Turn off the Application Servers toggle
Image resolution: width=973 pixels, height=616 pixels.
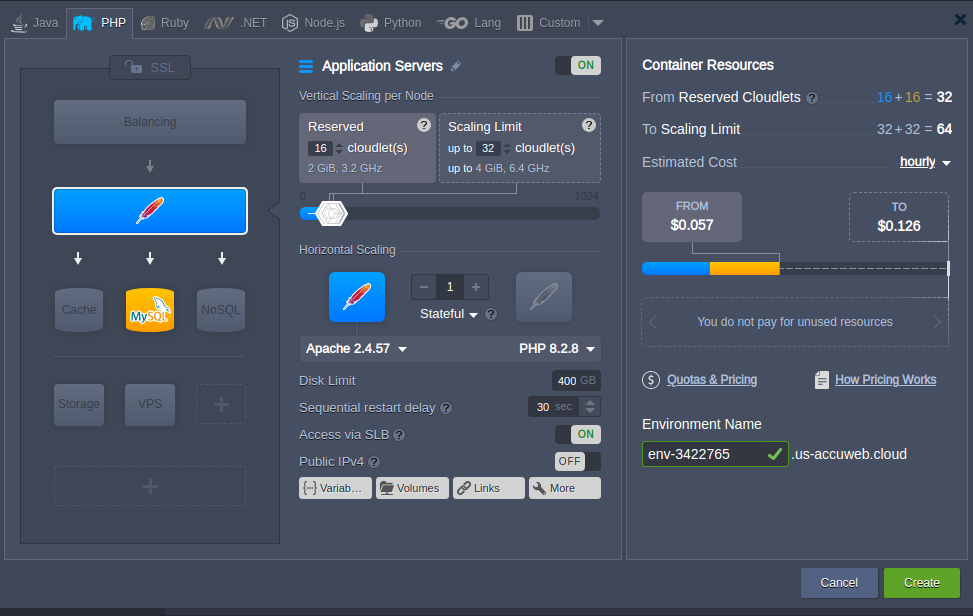click(x=578, y=66)
